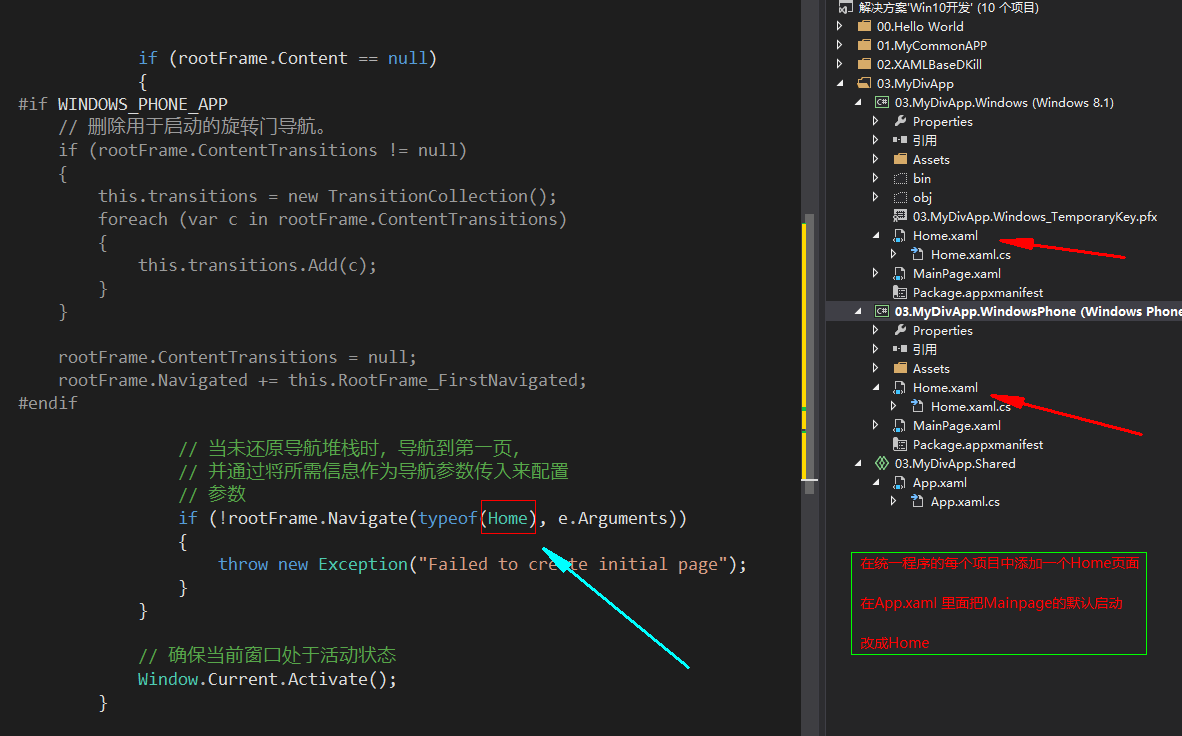Screen dimensions: 1182x736
Task: Click the dotted folder icon of obj
Action: [900, 197]
